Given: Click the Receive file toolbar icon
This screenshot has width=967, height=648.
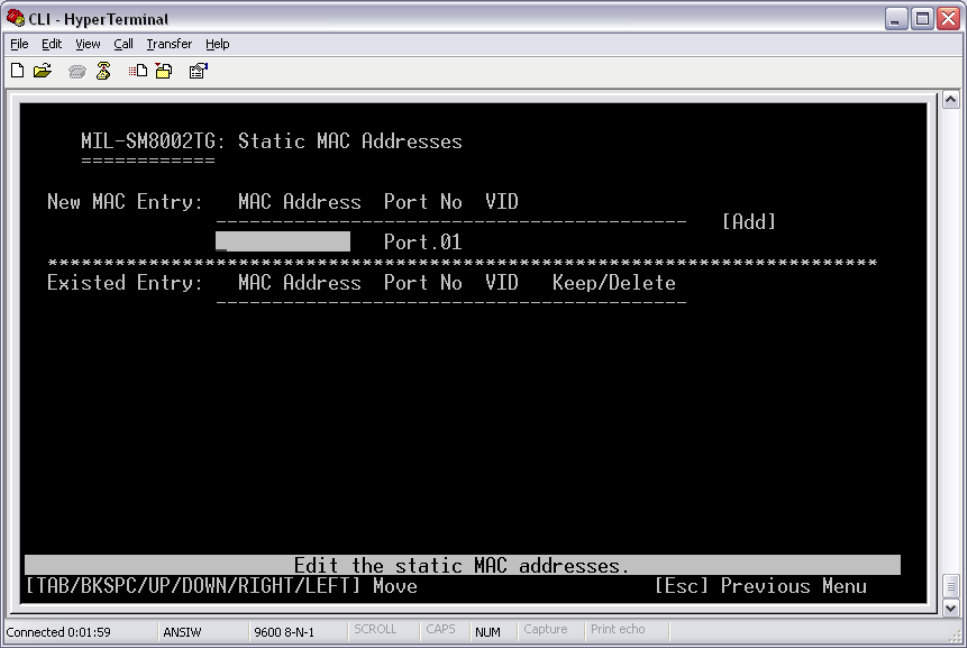Looking at the screenshot, I should point(164,71).
